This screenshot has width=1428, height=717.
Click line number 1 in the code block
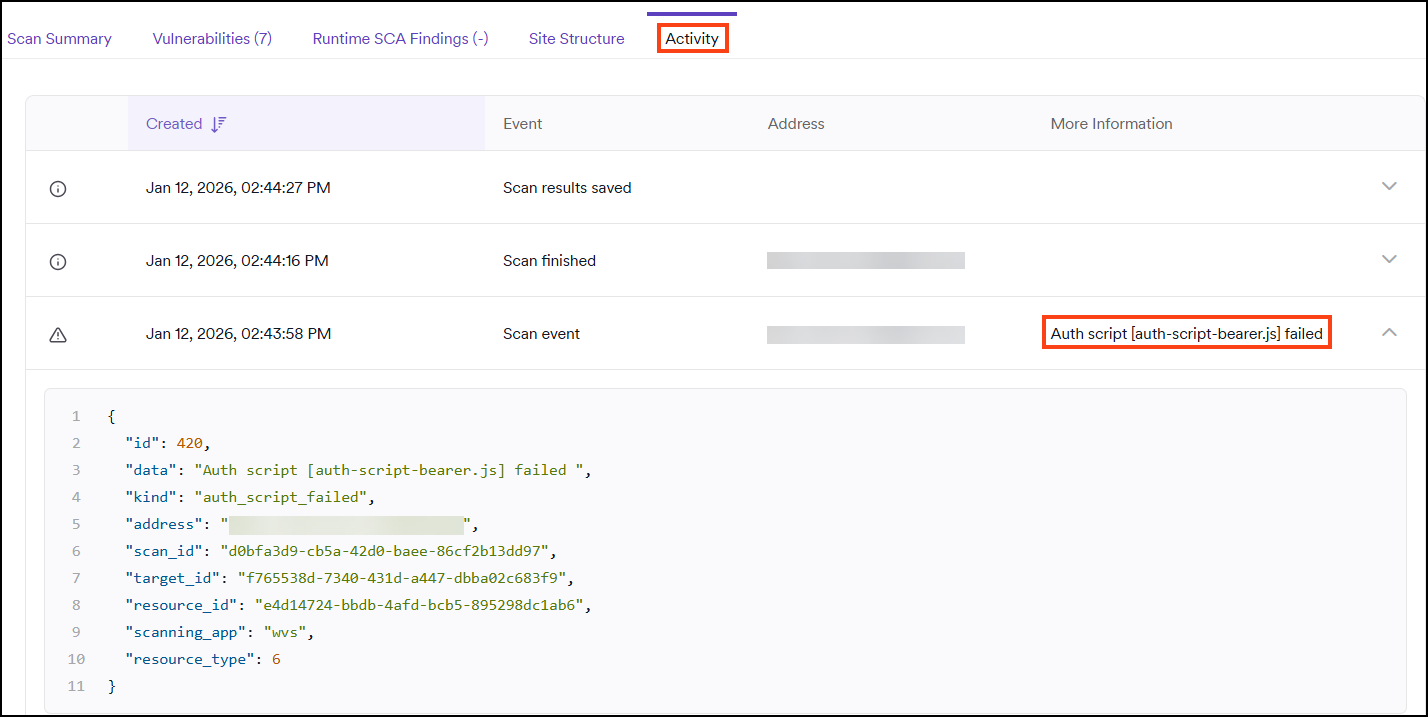pos(76,415)
